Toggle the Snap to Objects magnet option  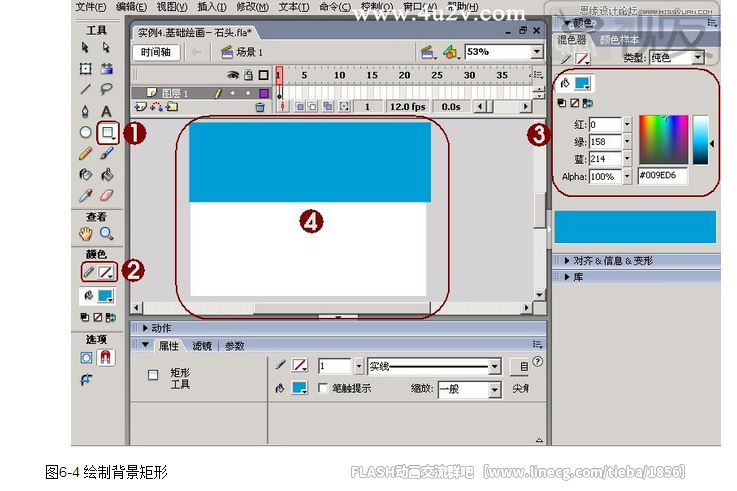pos(106,358)
